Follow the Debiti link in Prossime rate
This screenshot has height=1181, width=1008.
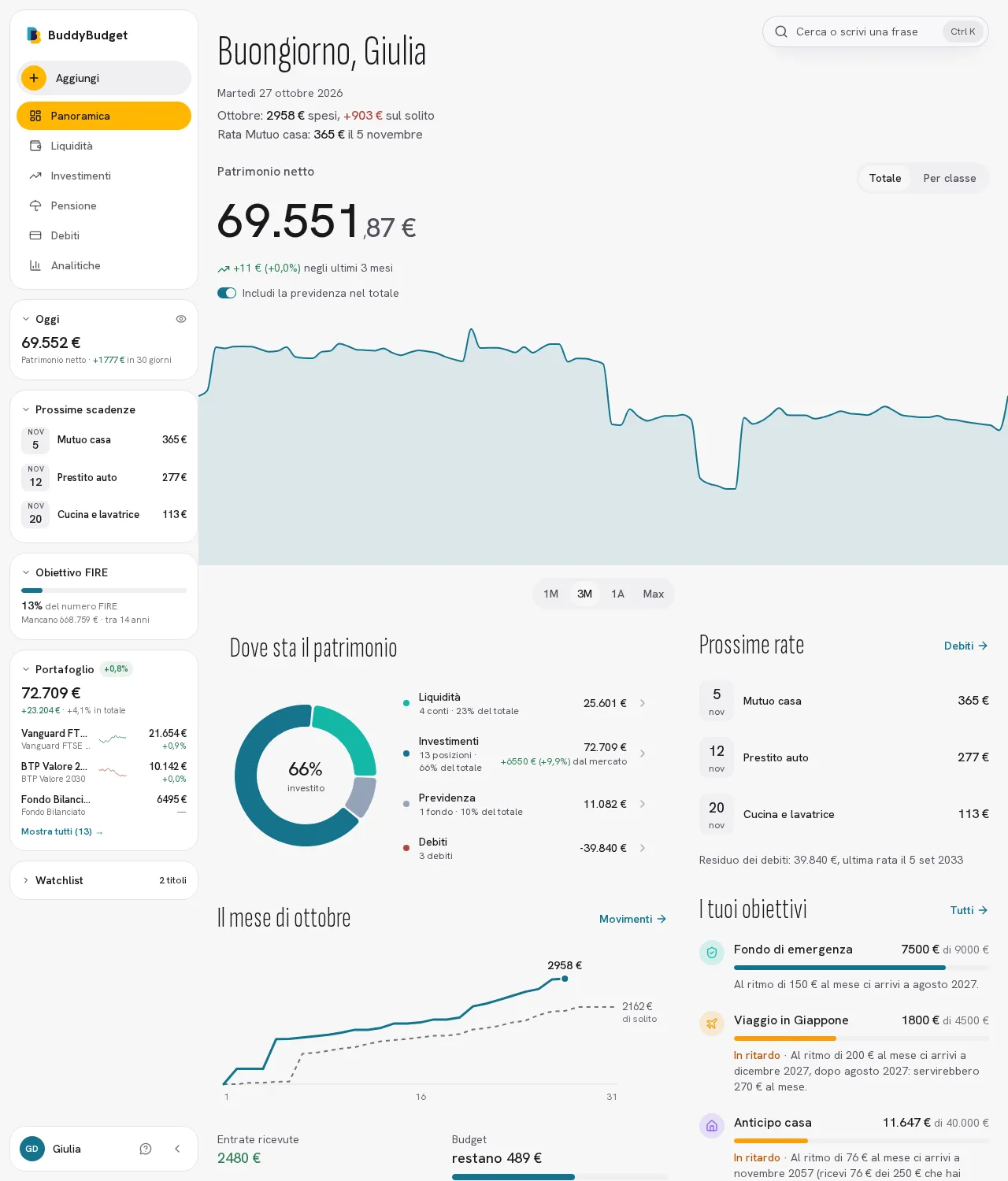(x=965, y=646)
